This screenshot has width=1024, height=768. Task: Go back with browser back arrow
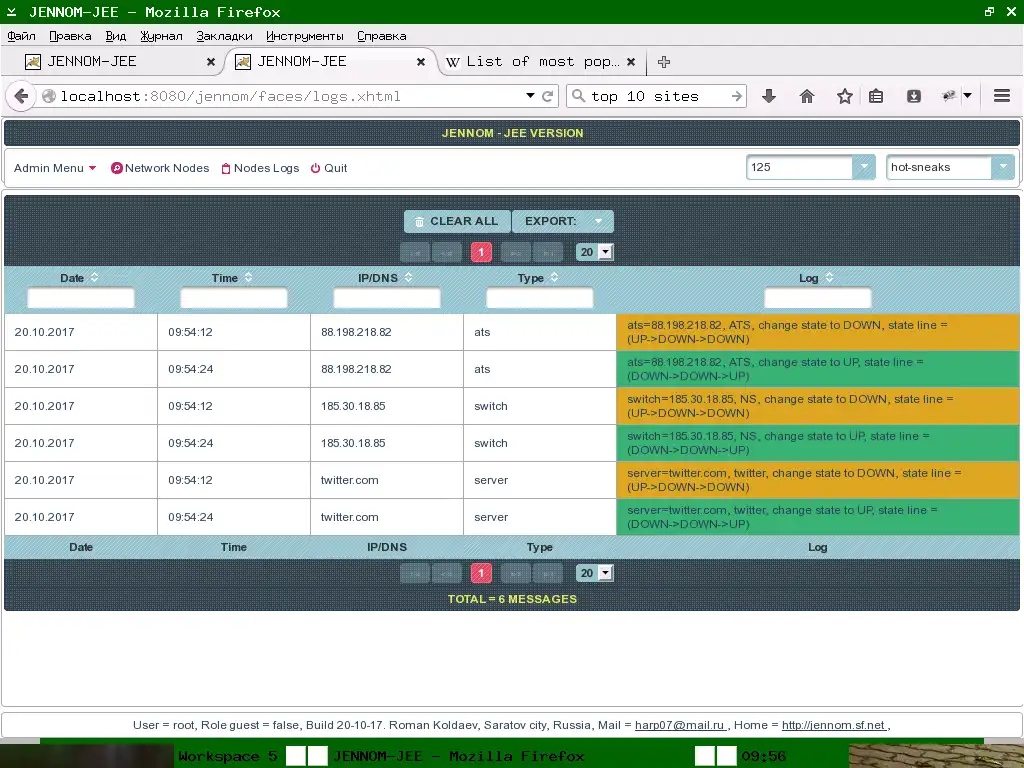pos(21,97)
